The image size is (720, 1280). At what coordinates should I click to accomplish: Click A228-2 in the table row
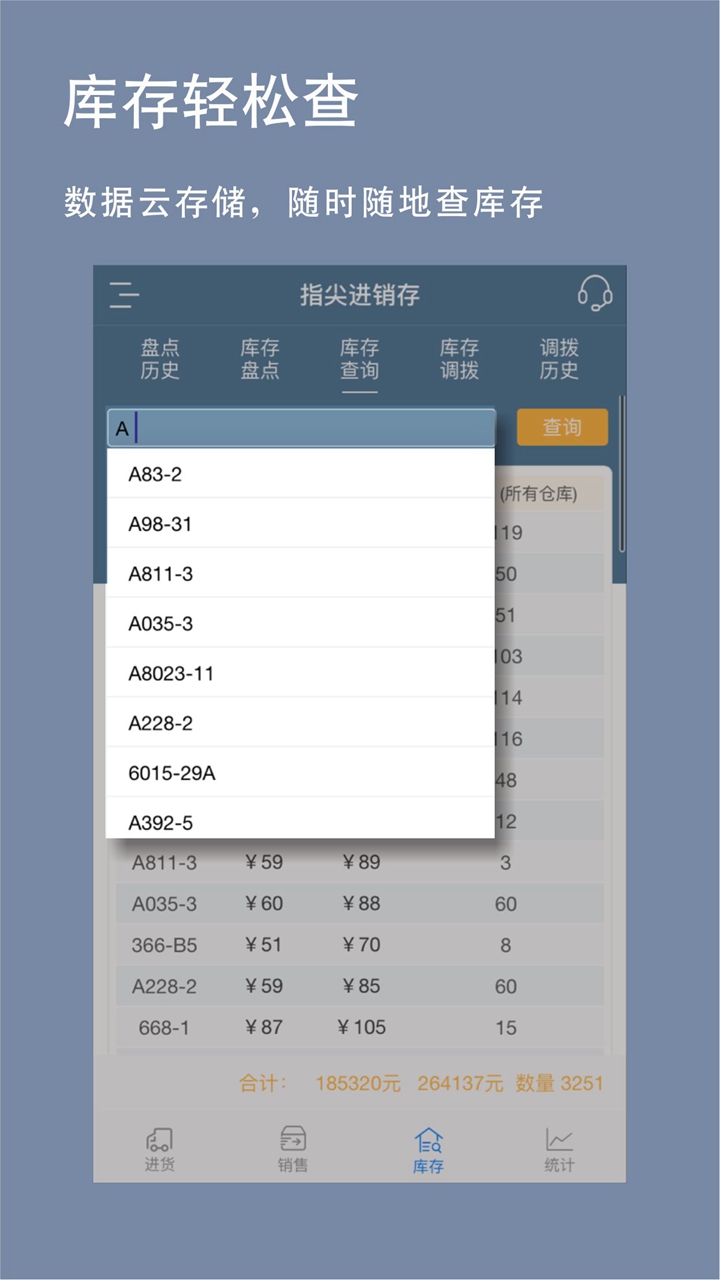164,986
